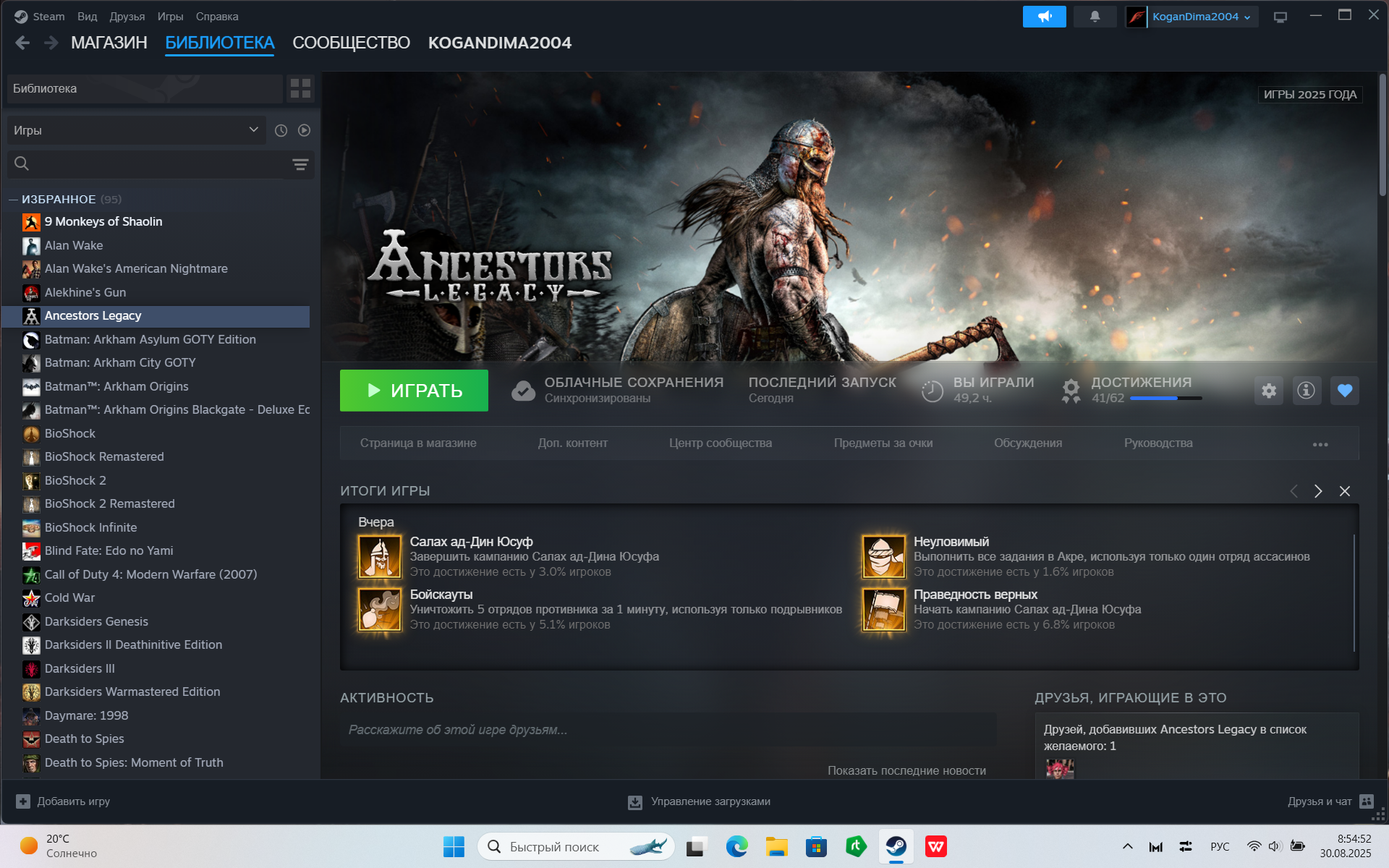Toggle ready-to-play filter icon

tap(305, 130)
